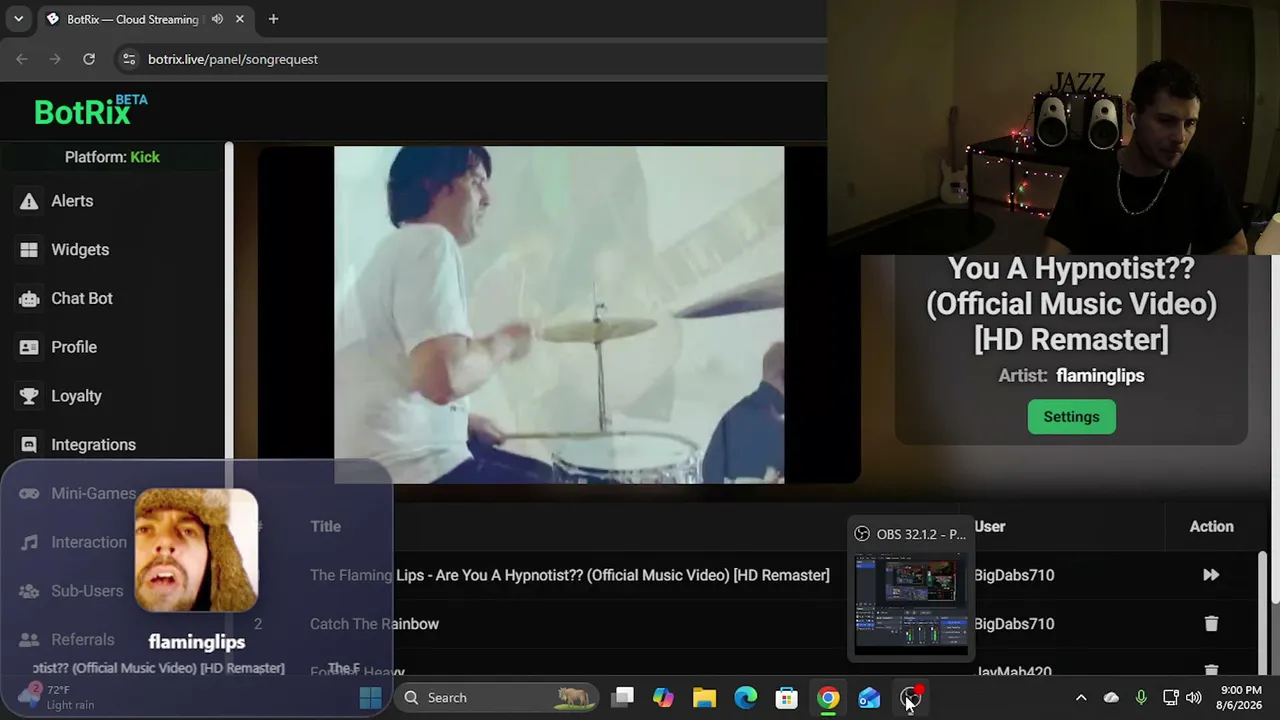Open Microsoft Store from the taskbar
Screen dimensions: 1280x720
point(787,698)
